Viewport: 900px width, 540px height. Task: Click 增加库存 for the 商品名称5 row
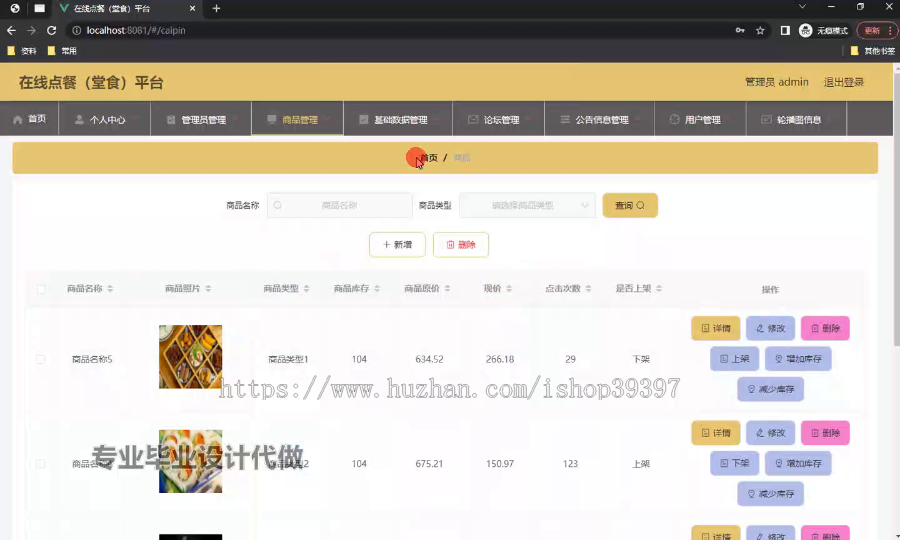pos(798,359)
